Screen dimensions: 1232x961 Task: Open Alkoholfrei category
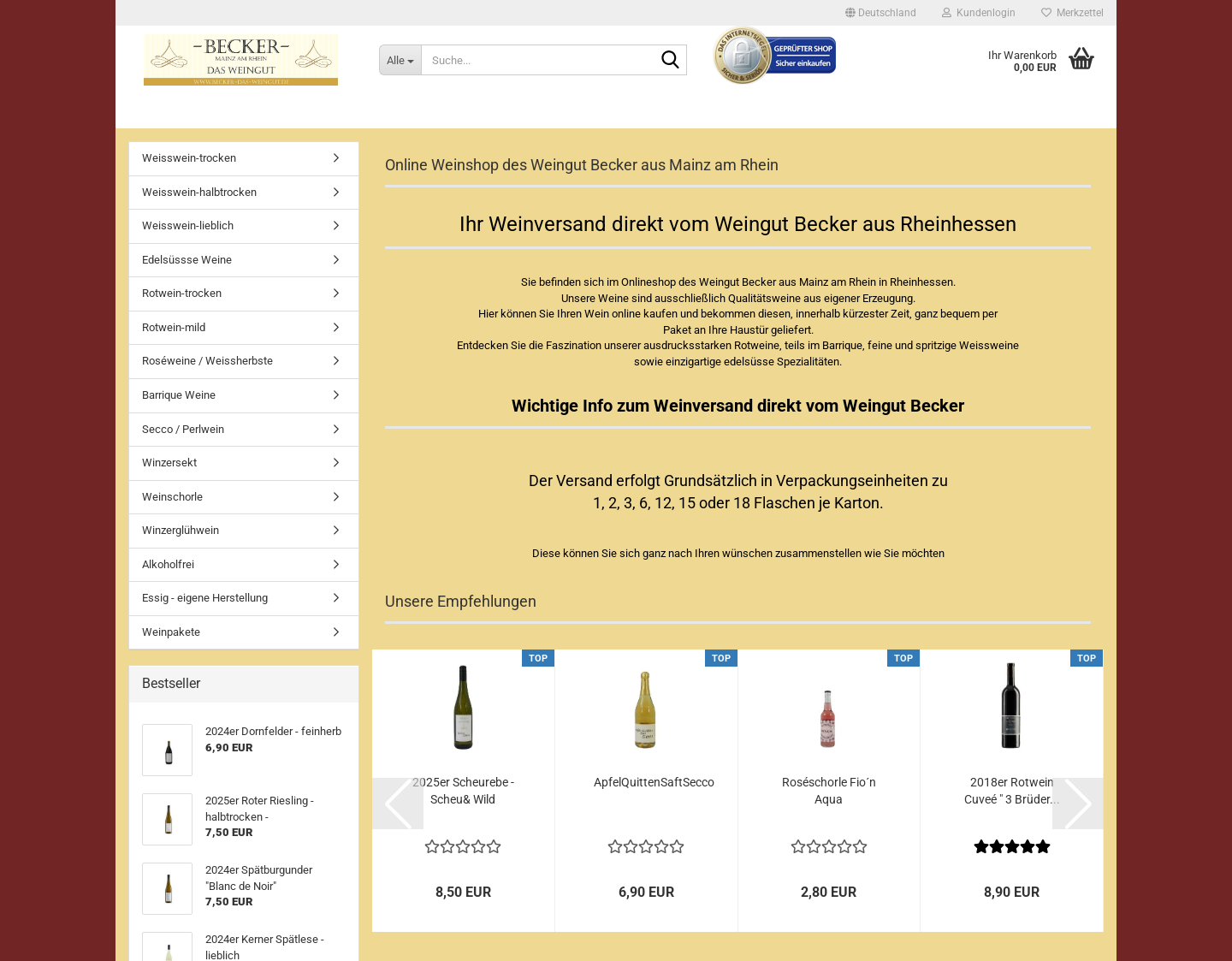click(244, 565)
